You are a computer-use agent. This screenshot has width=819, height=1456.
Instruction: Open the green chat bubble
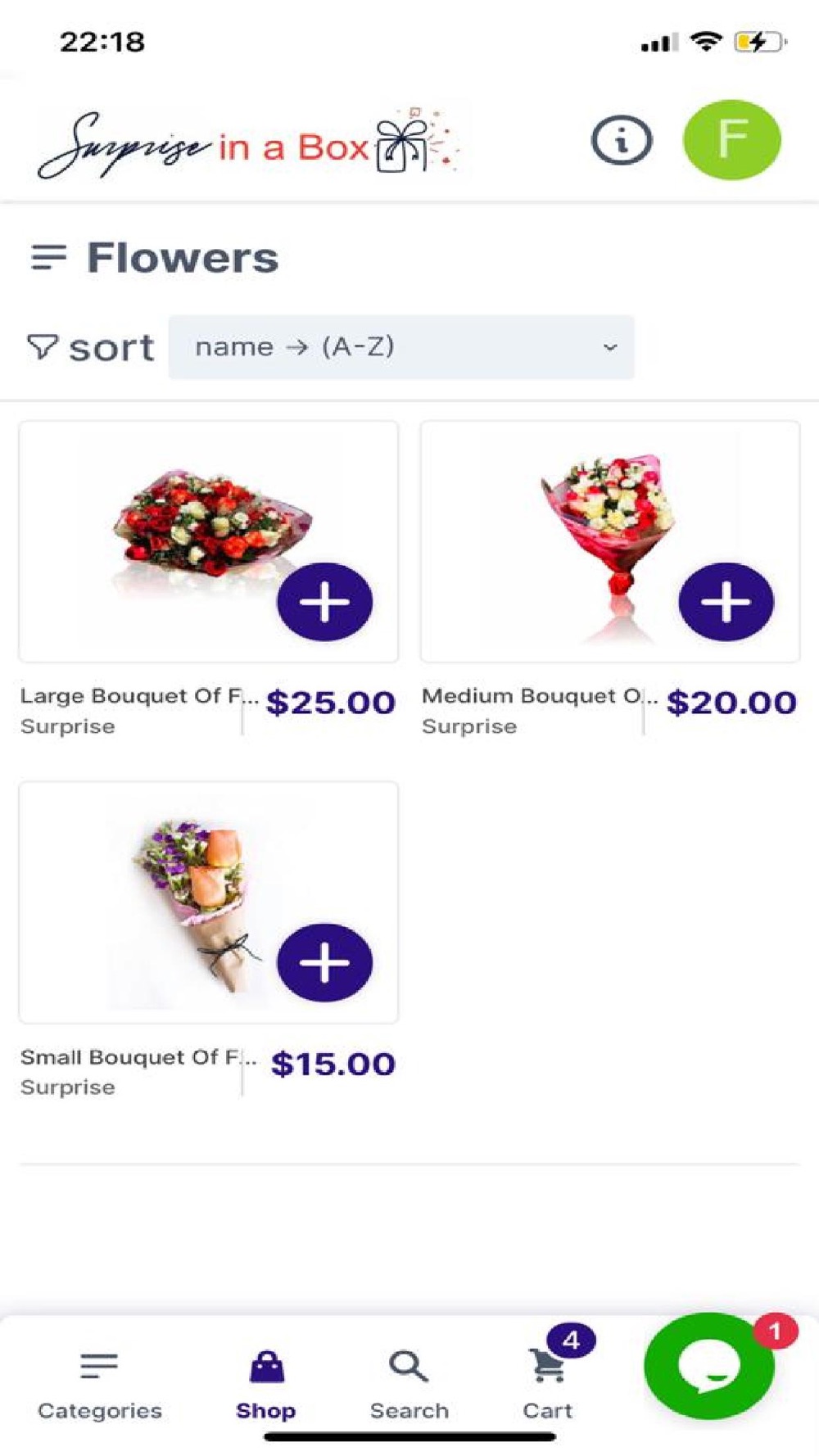(709, 1366)
